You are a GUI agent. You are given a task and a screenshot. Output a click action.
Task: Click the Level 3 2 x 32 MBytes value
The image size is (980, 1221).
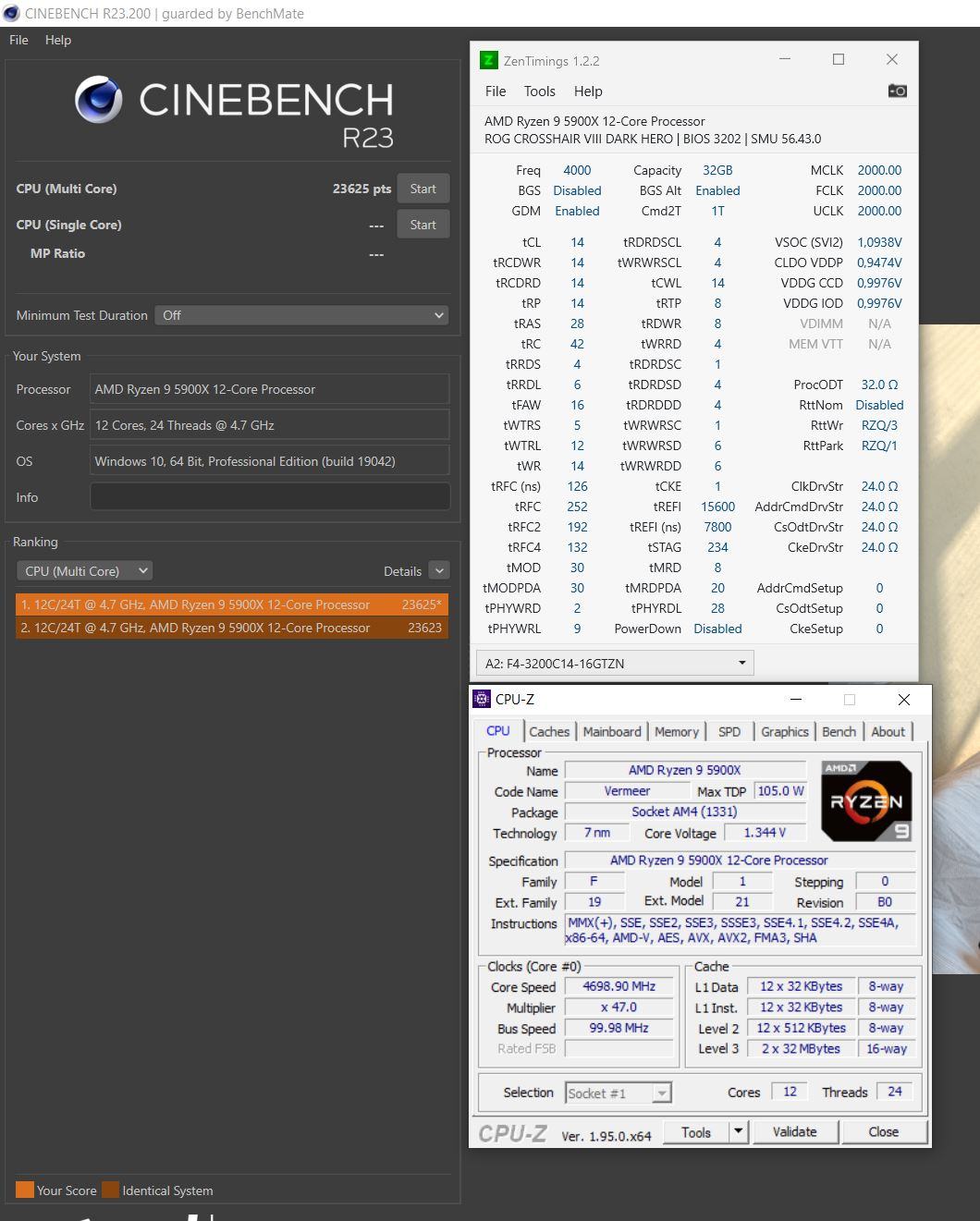(802, 1049)
